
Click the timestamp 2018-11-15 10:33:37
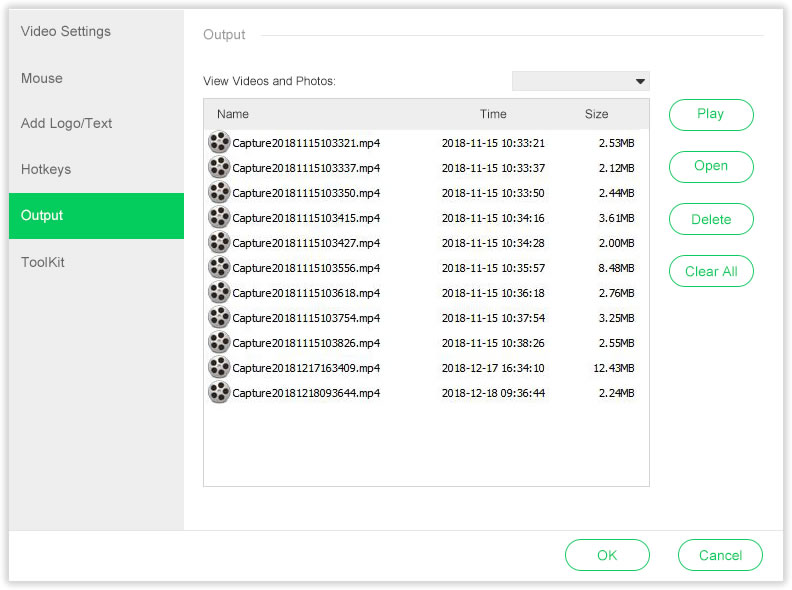(493, 168)
